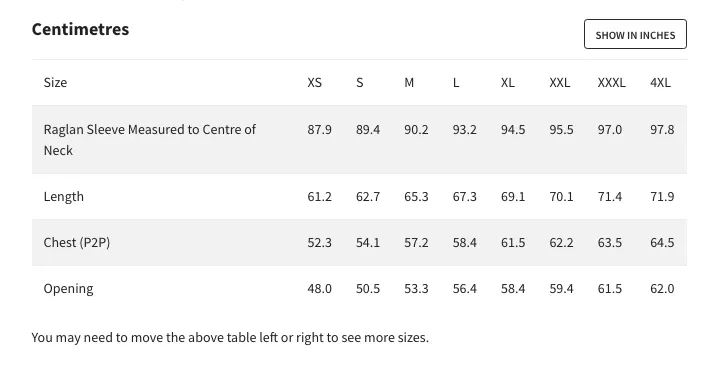
Task: Click the 48.0 opening value for XS
Action: click(319, 289)
